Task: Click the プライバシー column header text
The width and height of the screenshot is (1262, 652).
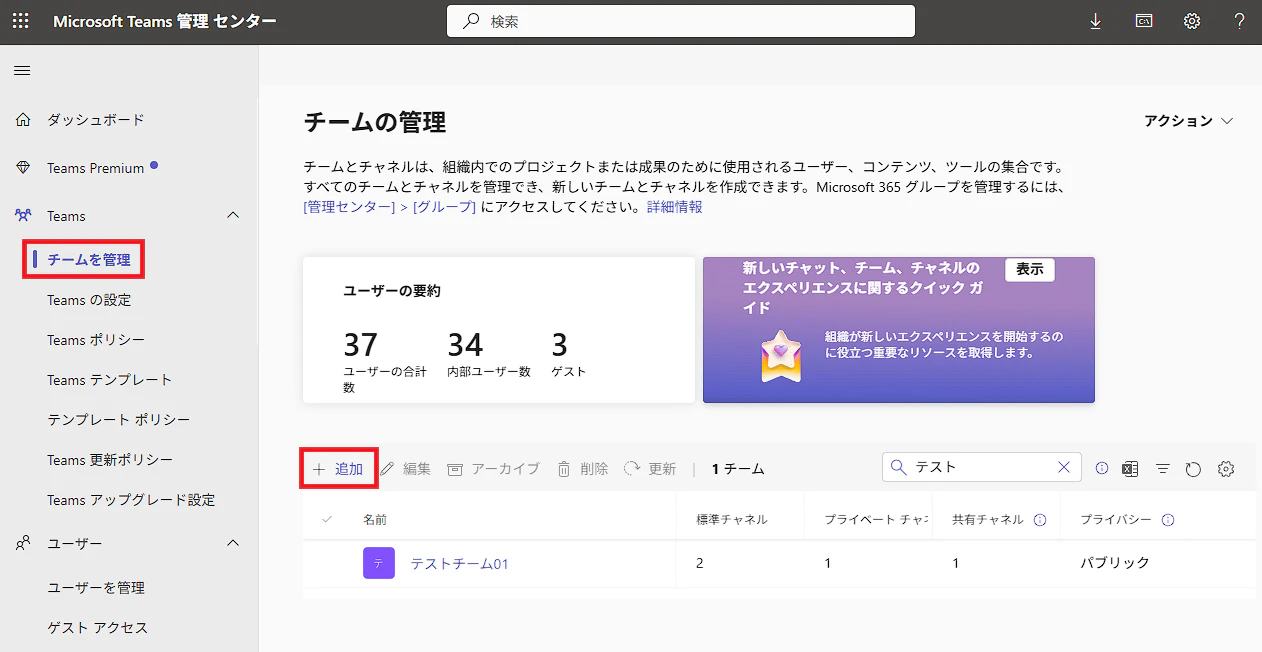Action: tap(1116, 520)
